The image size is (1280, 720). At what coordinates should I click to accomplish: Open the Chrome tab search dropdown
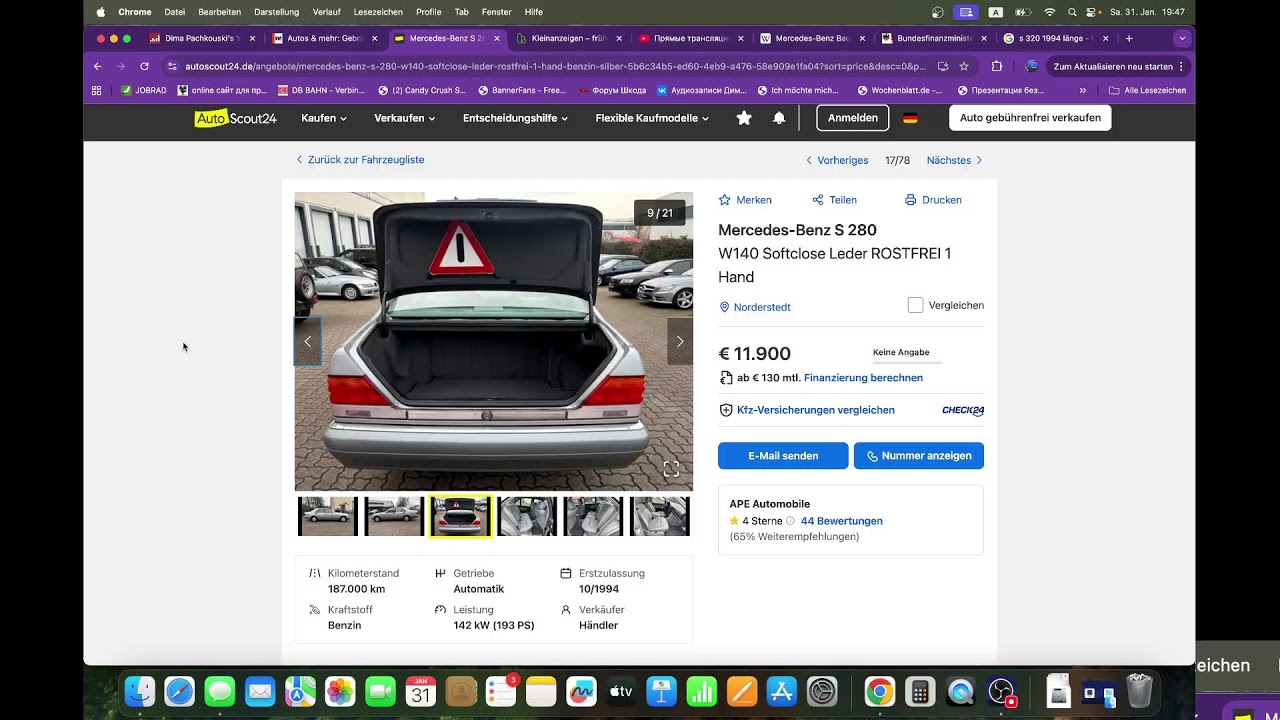(1182, 39)
